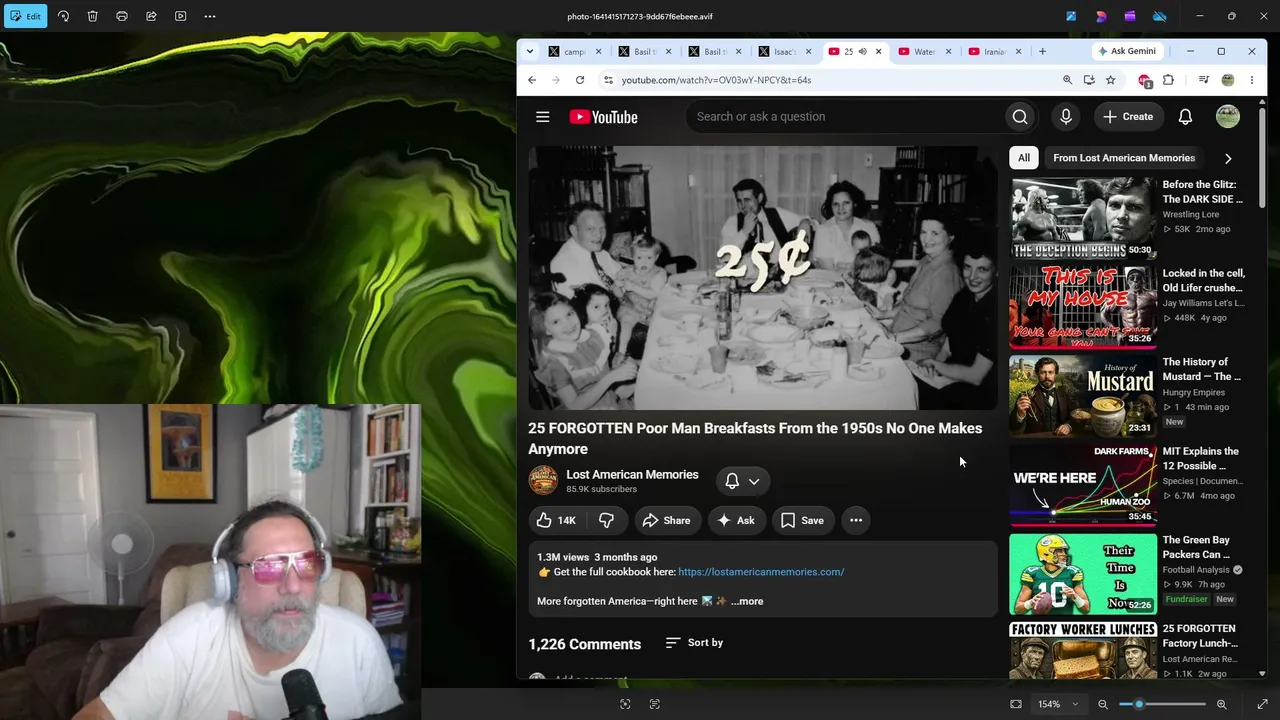
Task: Open Chrome's three-dot menu
Action: (1252, 80)
